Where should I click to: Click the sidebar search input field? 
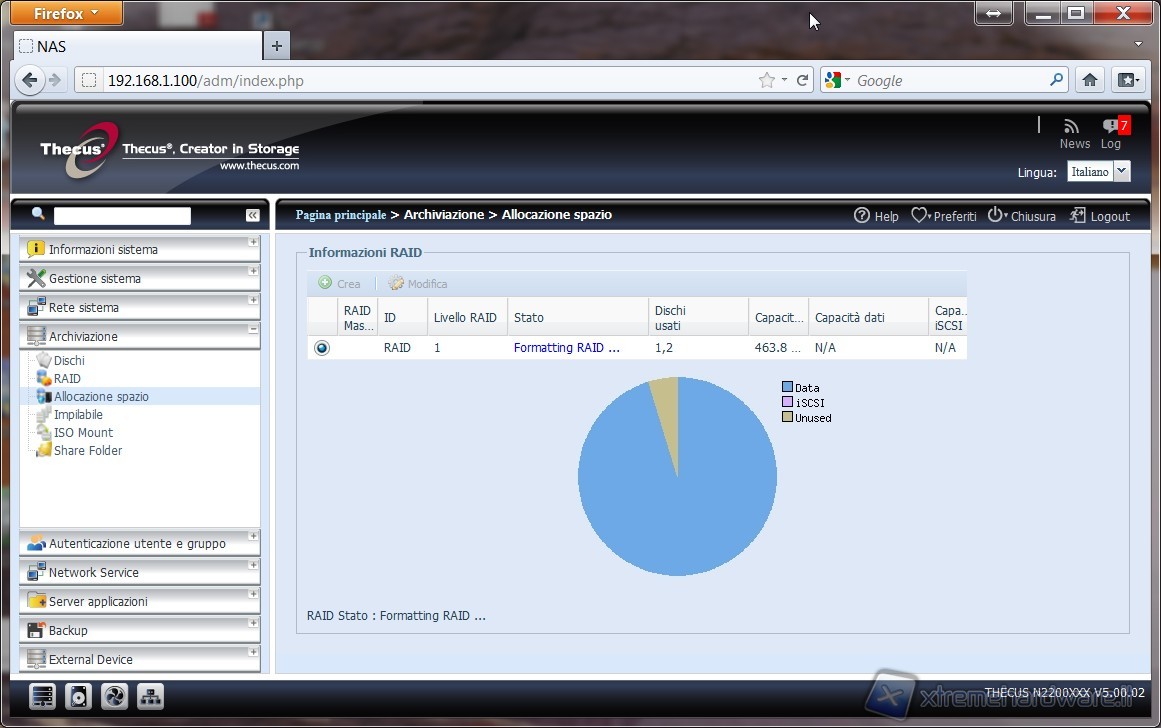point(122,215)
